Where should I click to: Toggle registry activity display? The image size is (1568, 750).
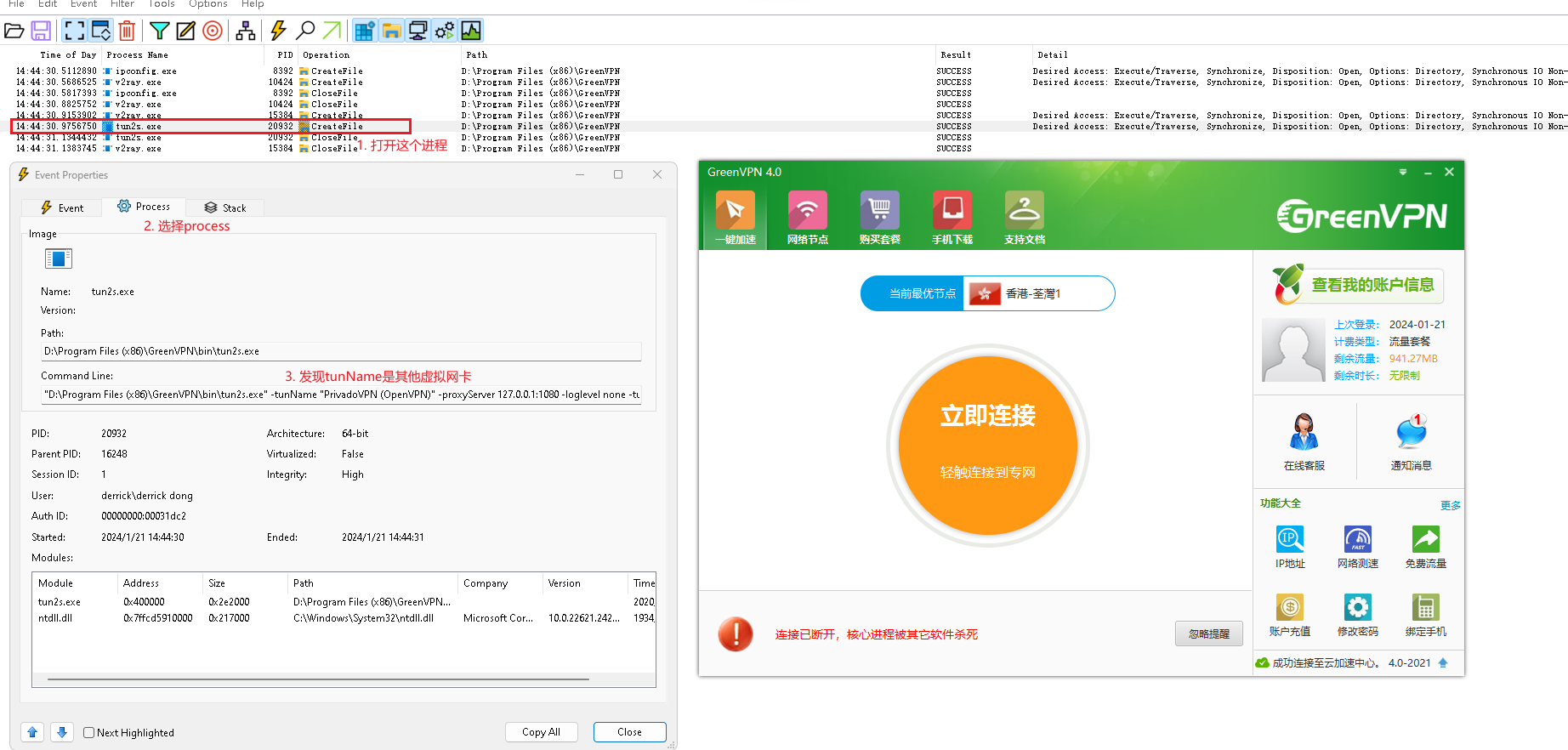pyautogui.click(x=364, y=31)
